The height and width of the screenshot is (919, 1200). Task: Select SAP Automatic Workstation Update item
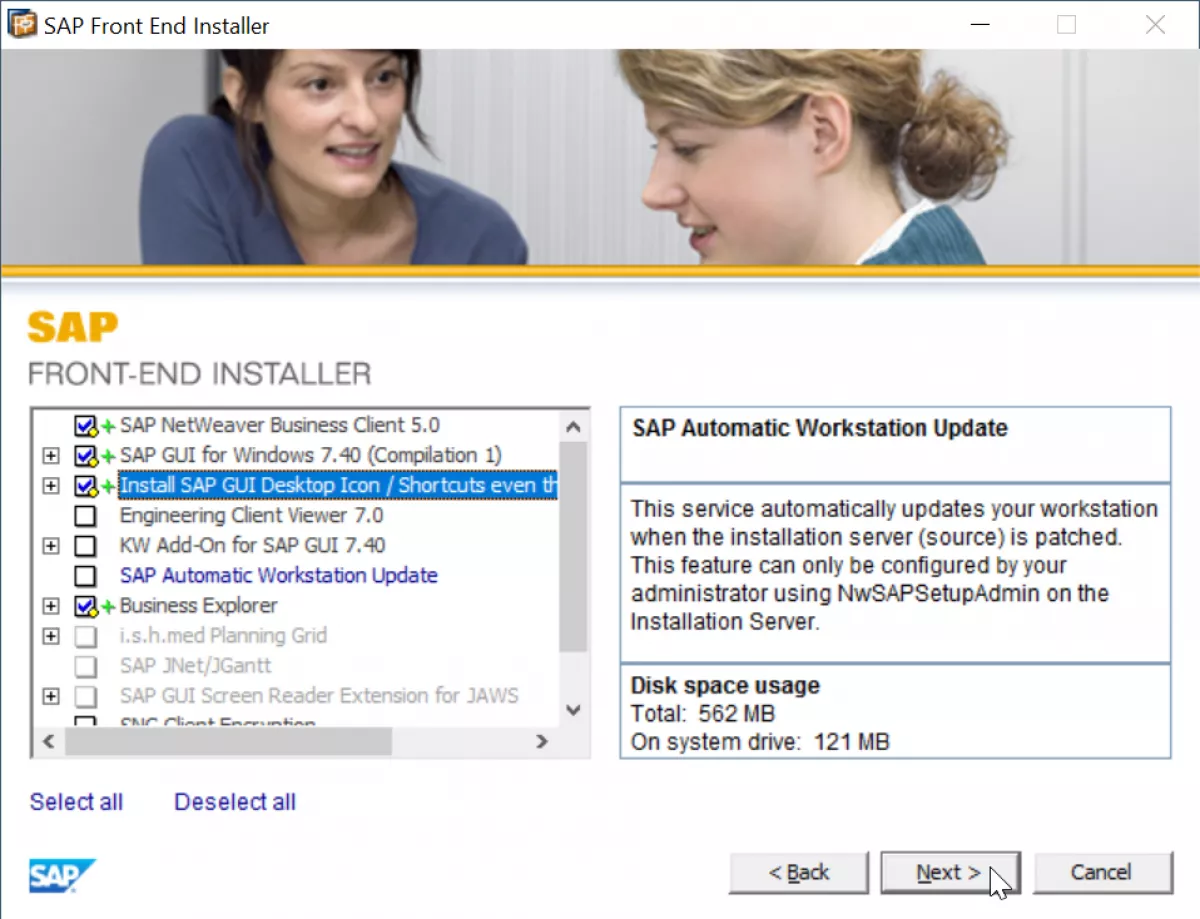tap(278, 575)
